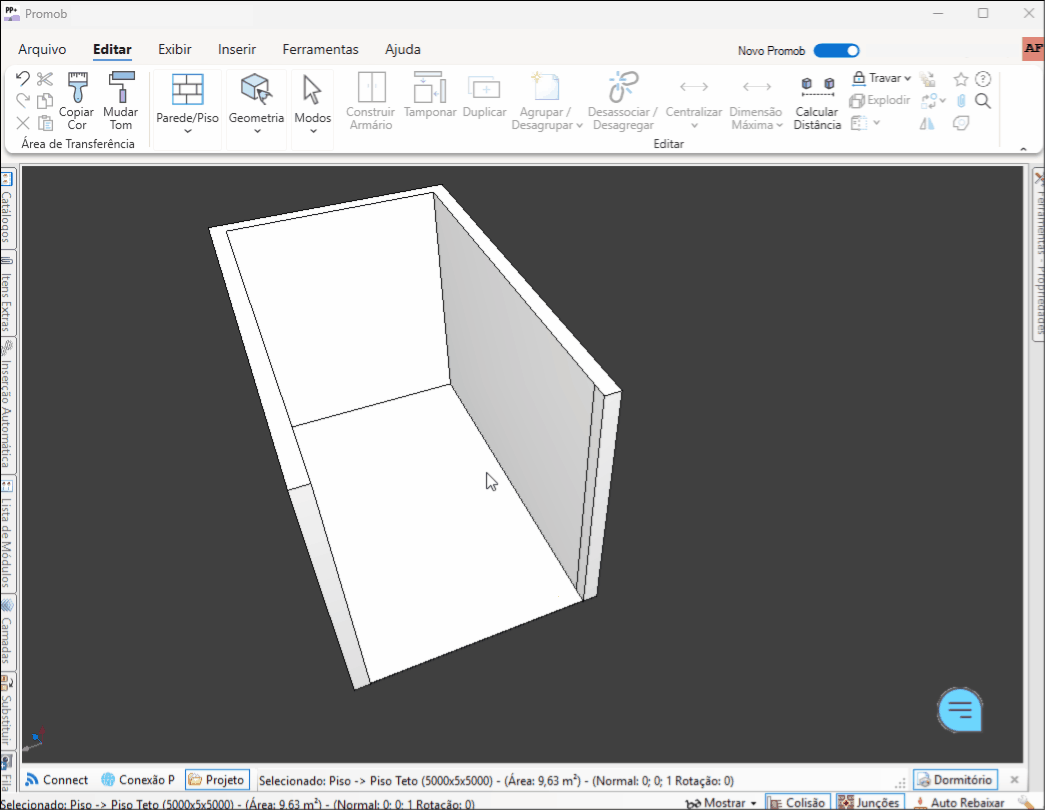Click the undo arrow icon
1045x810 pixels.
pyautogui.click(x=23, y=79)
